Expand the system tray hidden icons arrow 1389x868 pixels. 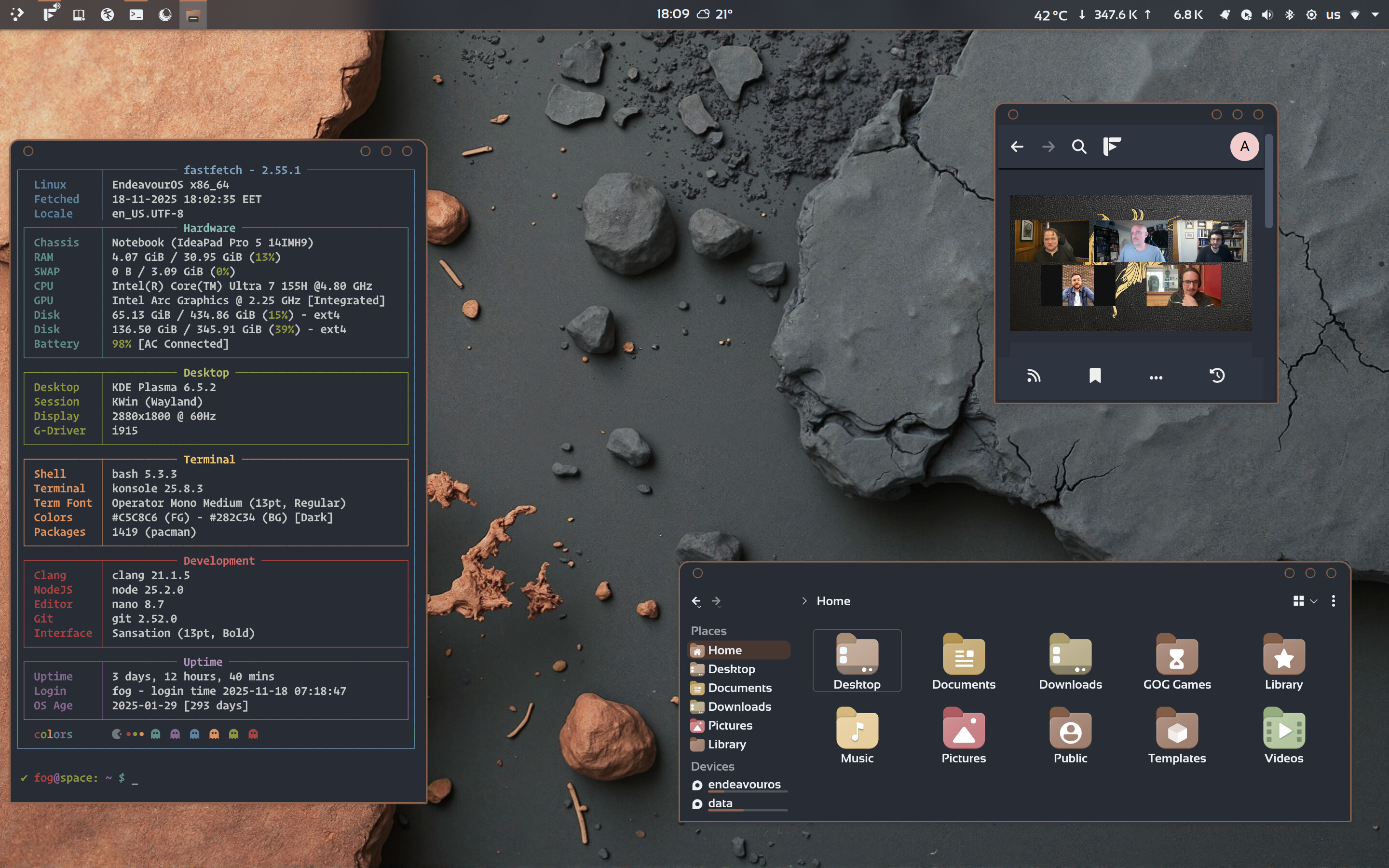[1375, 15]
